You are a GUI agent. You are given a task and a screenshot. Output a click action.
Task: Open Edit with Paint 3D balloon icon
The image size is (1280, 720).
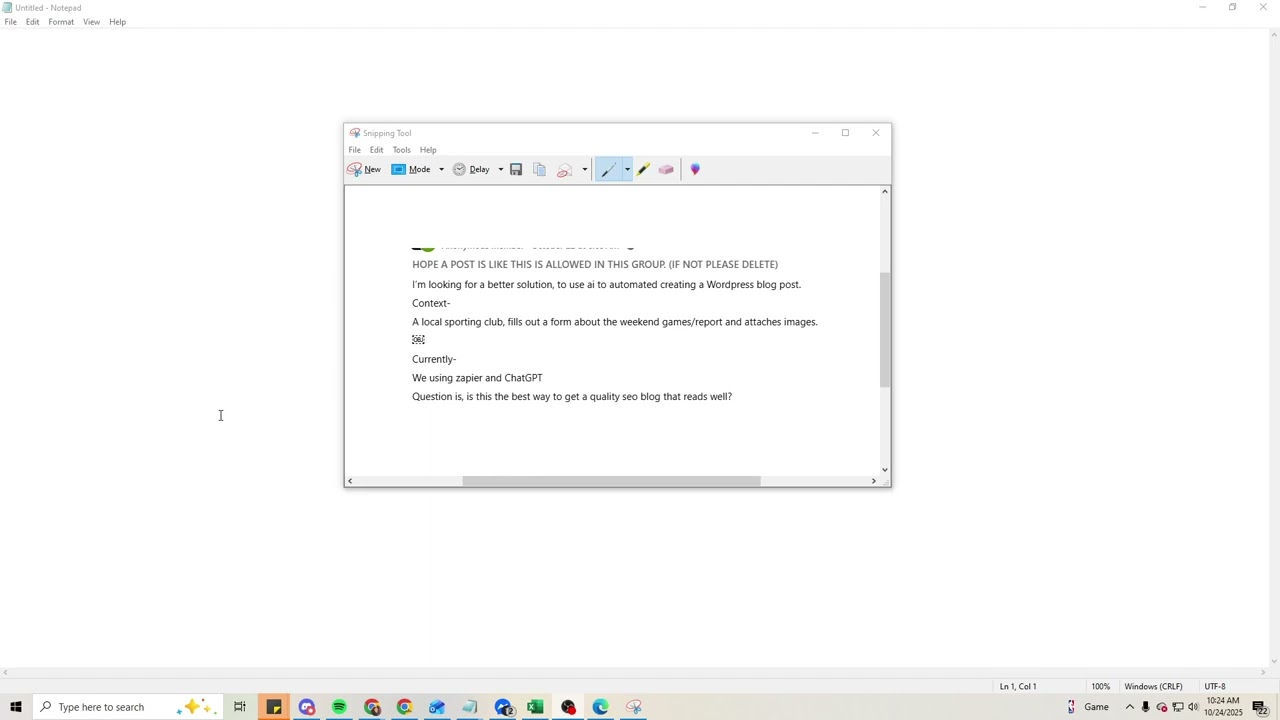point(695,170)
